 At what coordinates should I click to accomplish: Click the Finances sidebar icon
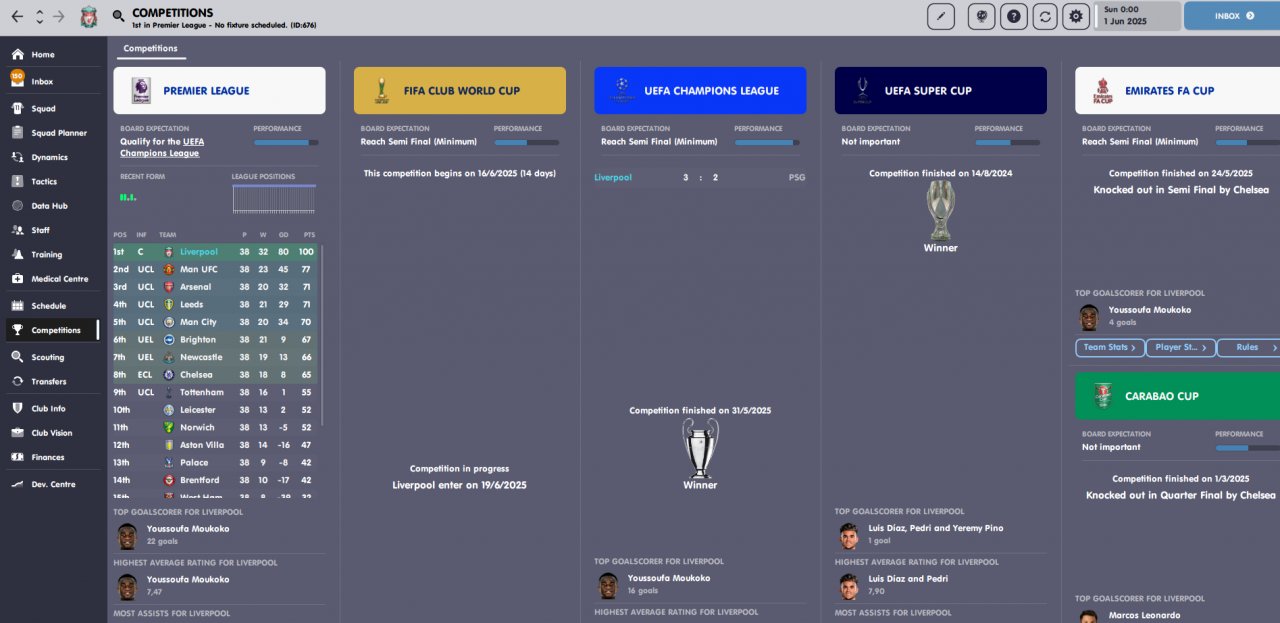click(x=18, y=457)
